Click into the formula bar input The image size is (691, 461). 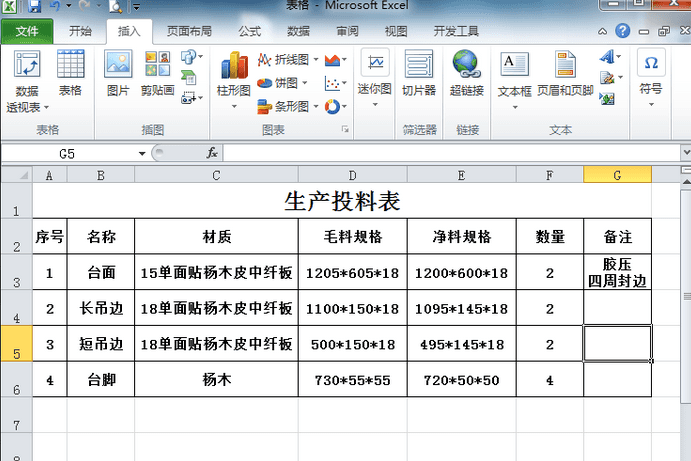452,153
